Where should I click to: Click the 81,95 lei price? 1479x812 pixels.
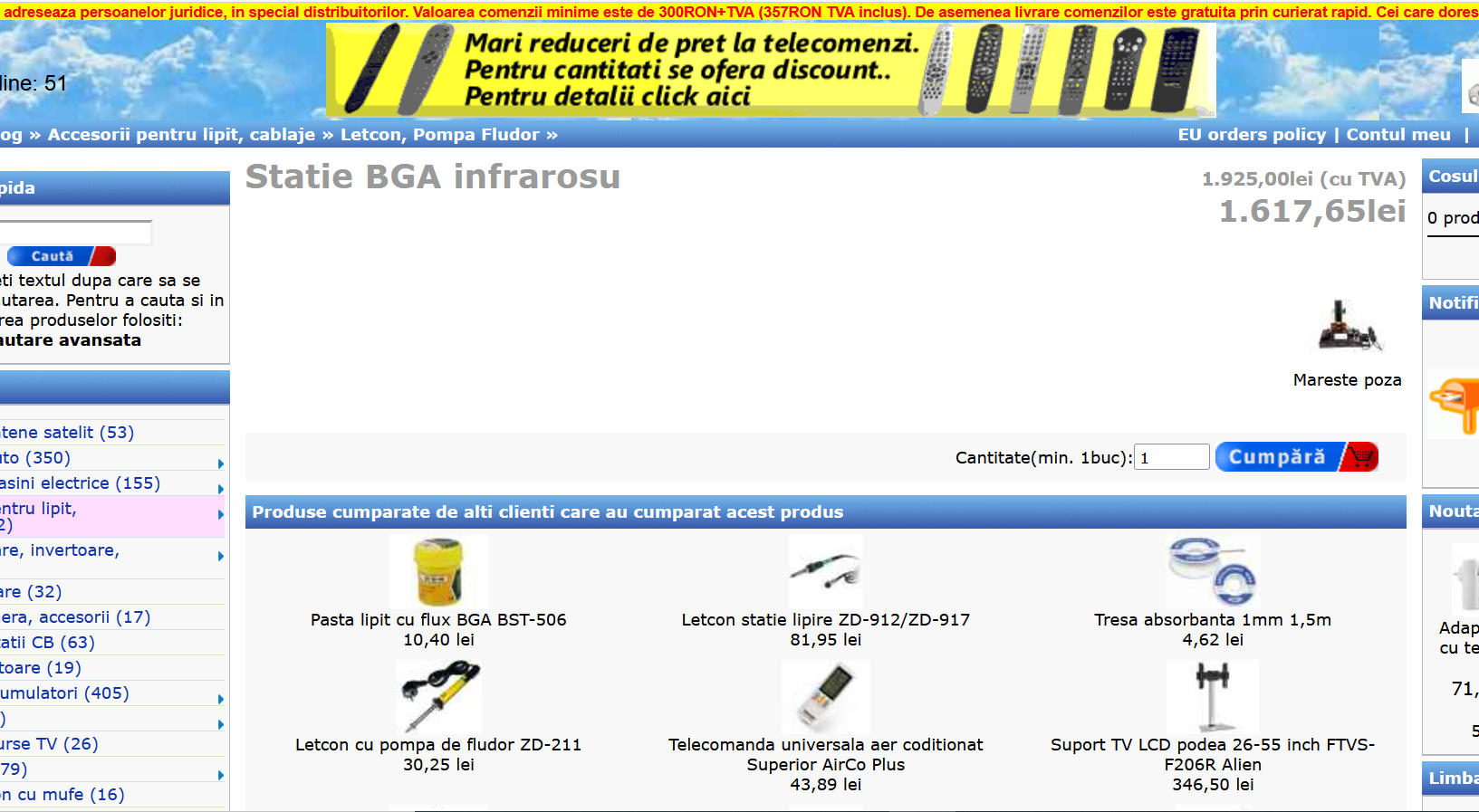tap(825, 640)
